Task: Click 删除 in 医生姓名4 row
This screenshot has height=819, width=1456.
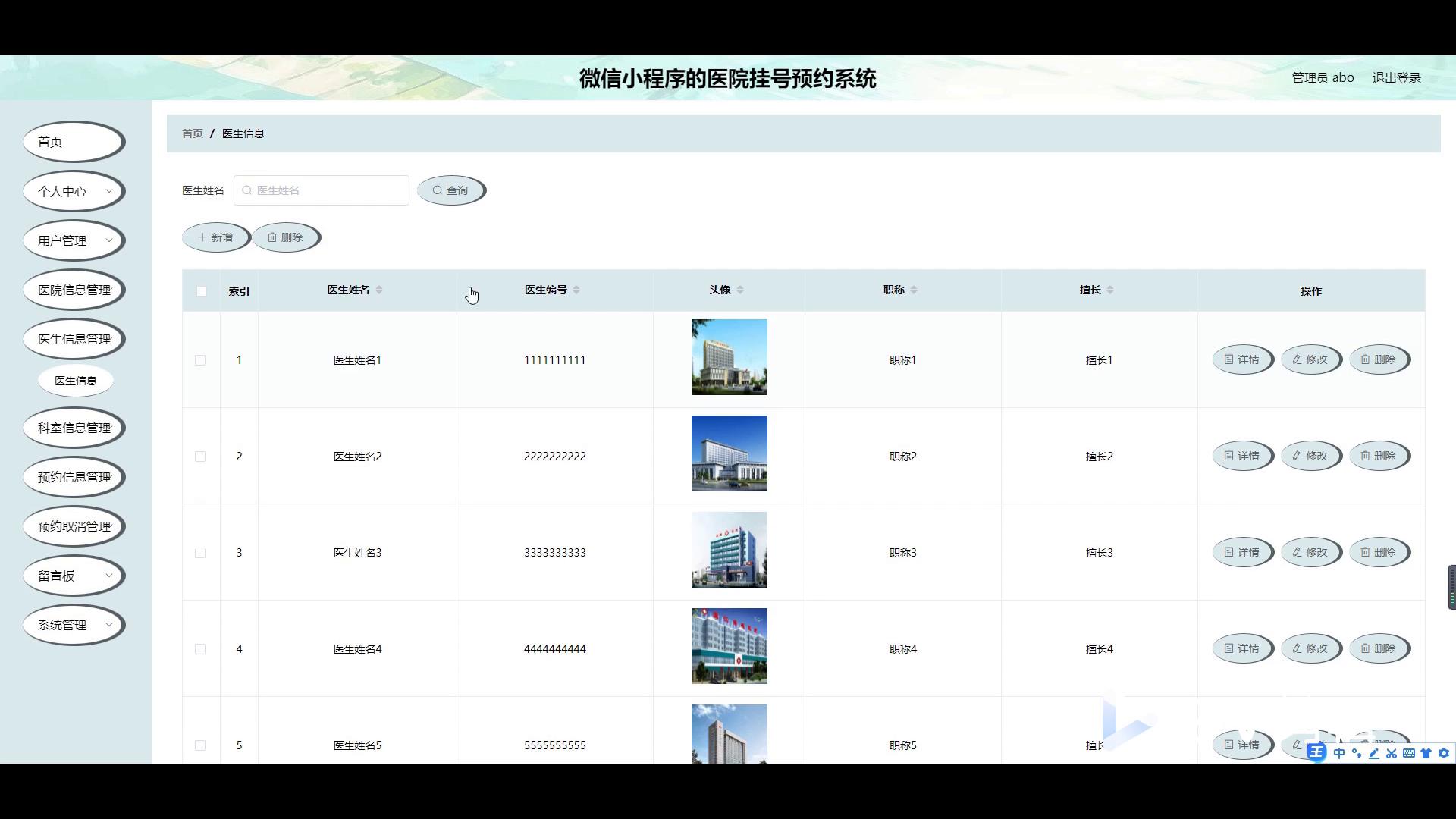Action: [x=1379, y=648]
